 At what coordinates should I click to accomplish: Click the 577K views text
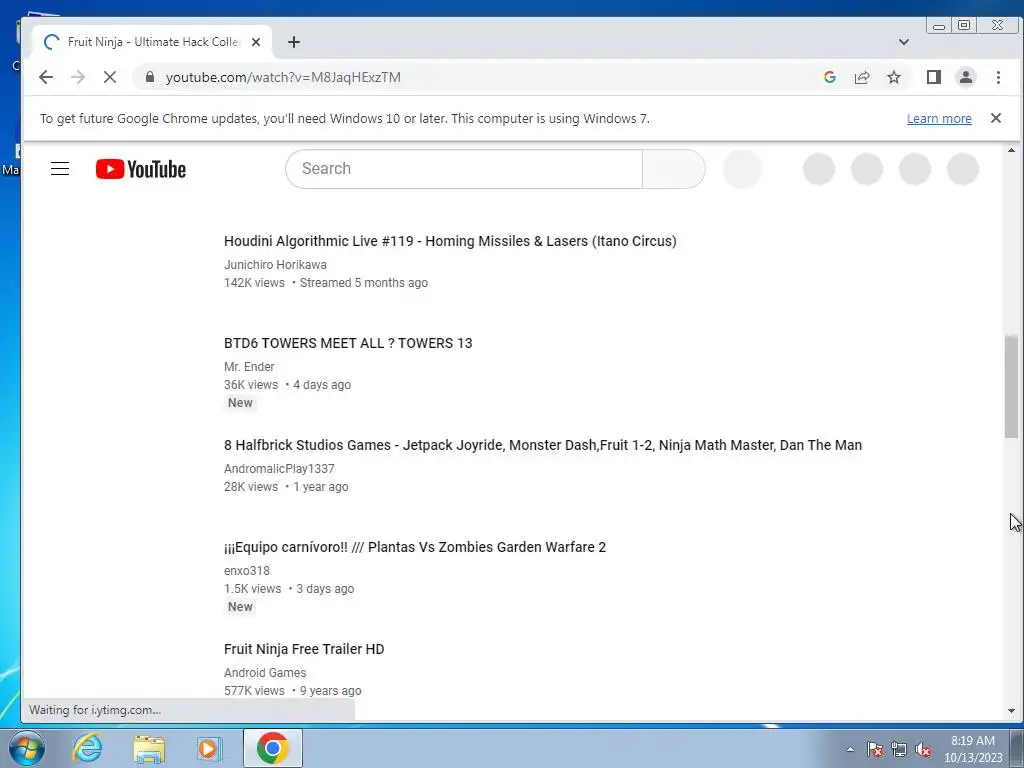pyautogui.click(x=254, y=690)
